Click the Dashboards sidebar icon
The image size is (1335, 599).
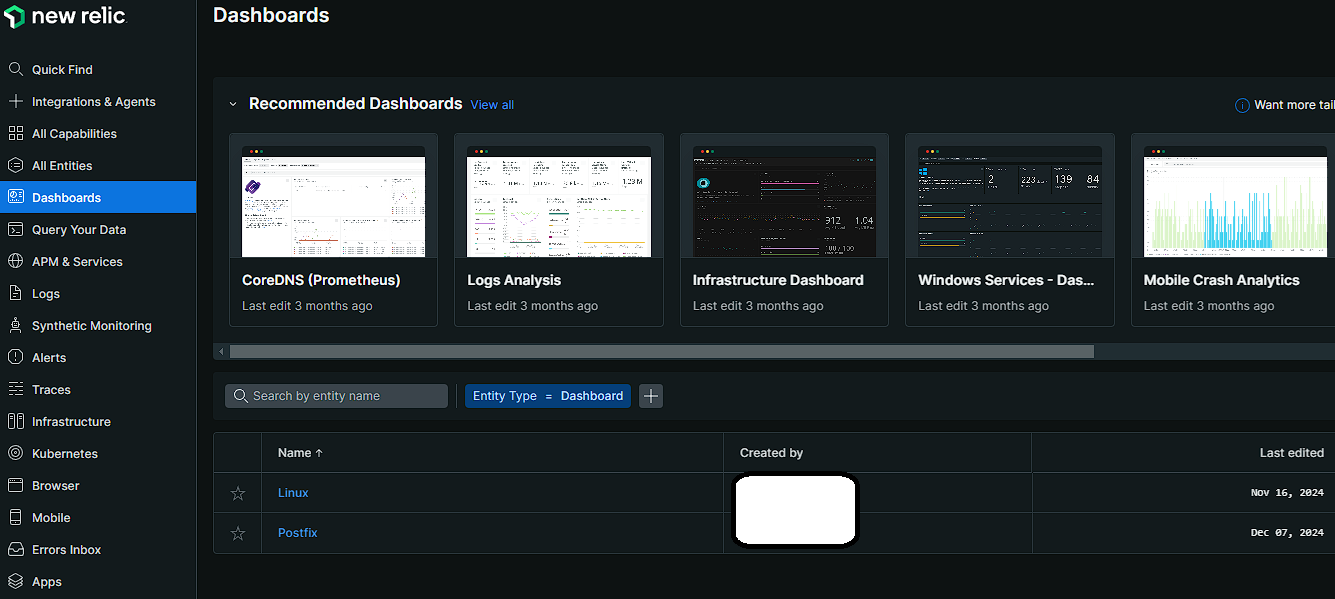click(15, 197)
